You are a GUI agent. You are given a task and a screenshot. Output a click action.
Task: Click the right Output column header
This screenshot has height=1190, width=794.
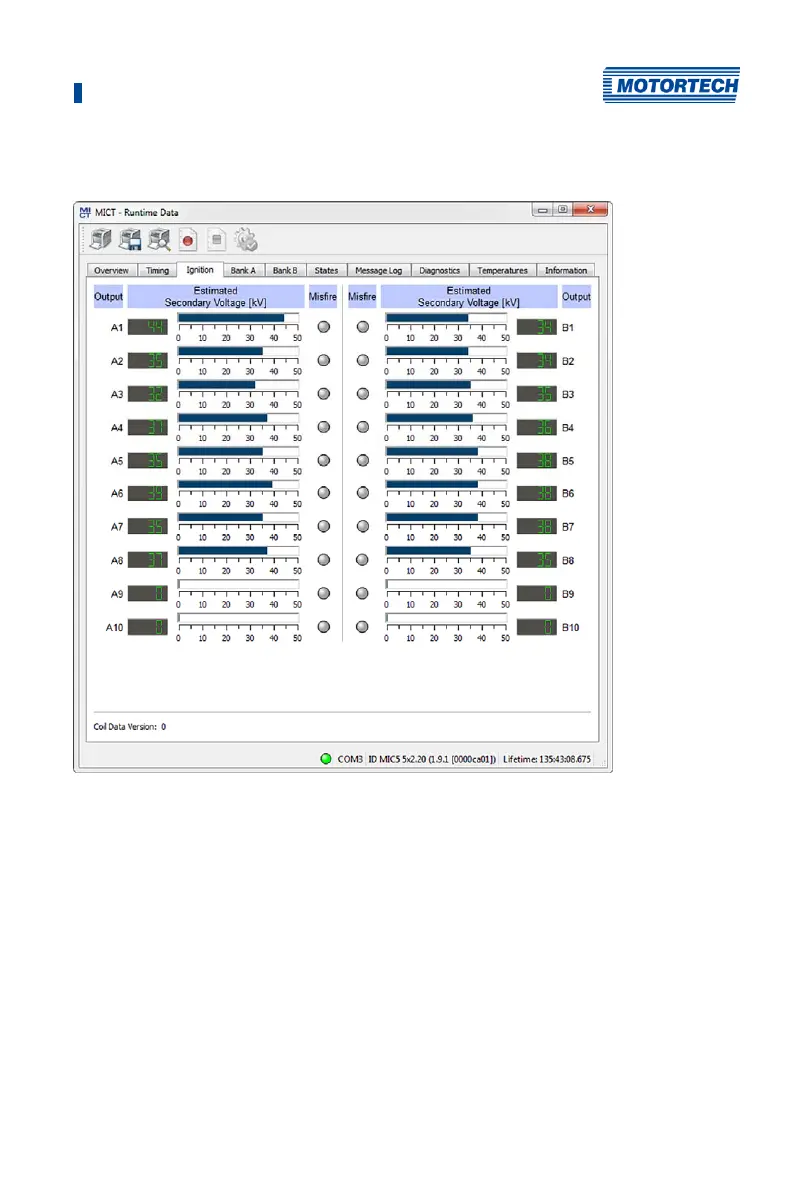[x=576, y=297]
